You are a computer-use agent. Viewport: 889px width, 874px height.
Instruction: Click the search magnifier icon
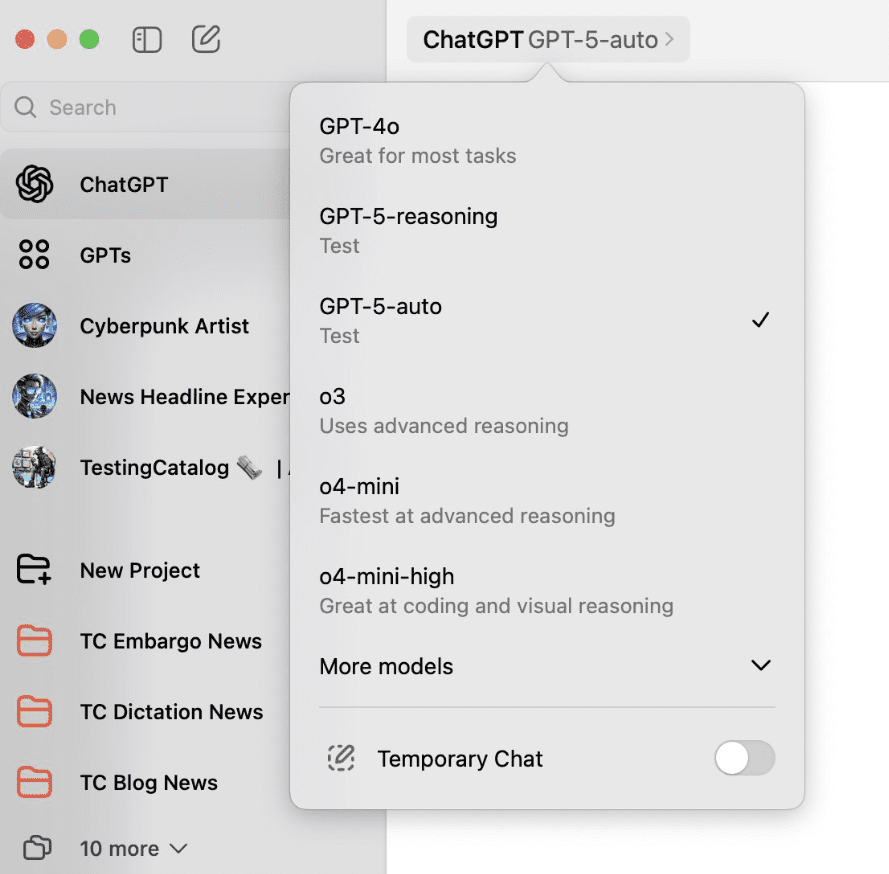point(25,107)
